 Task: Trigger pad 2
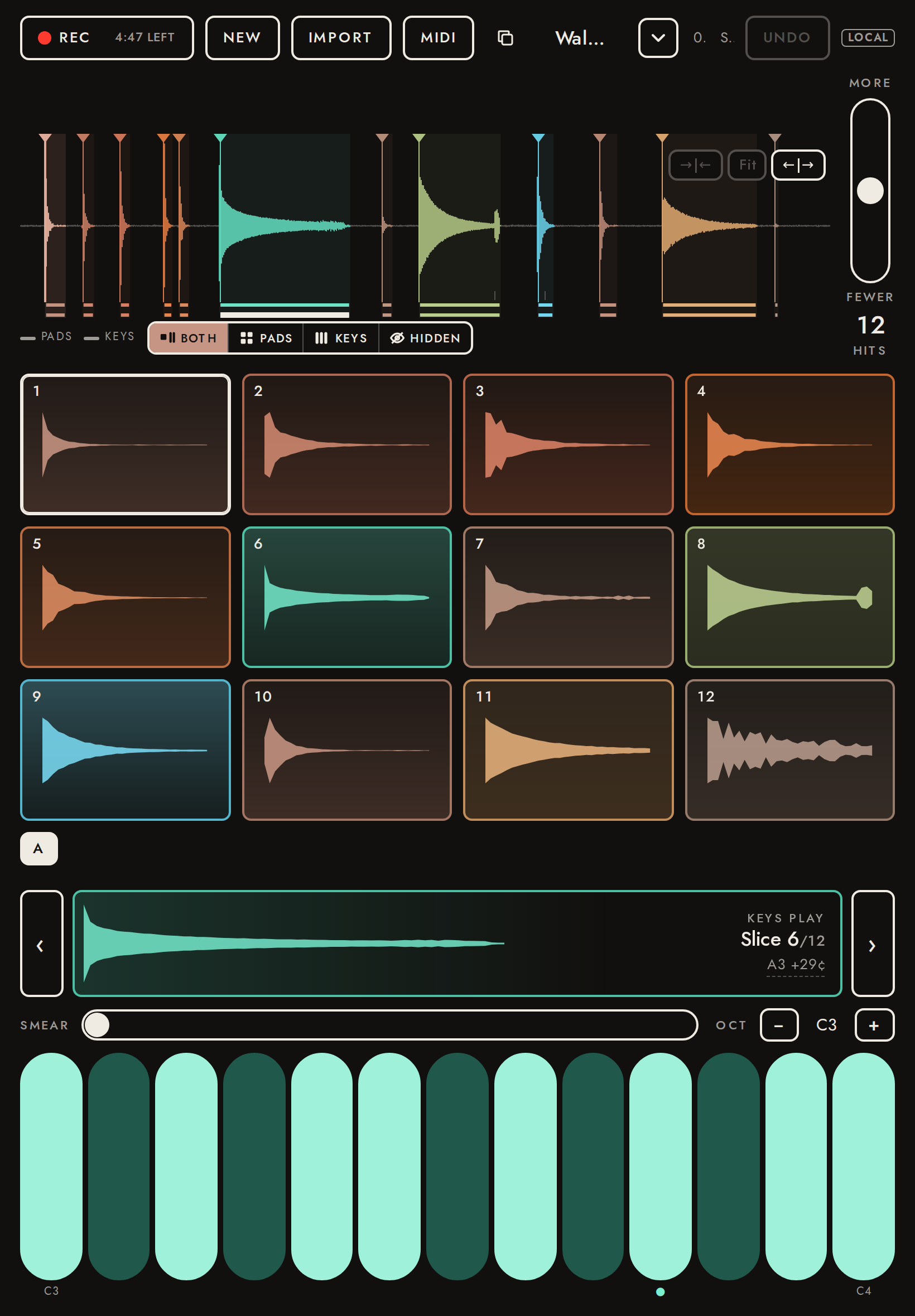coord(347,444)
